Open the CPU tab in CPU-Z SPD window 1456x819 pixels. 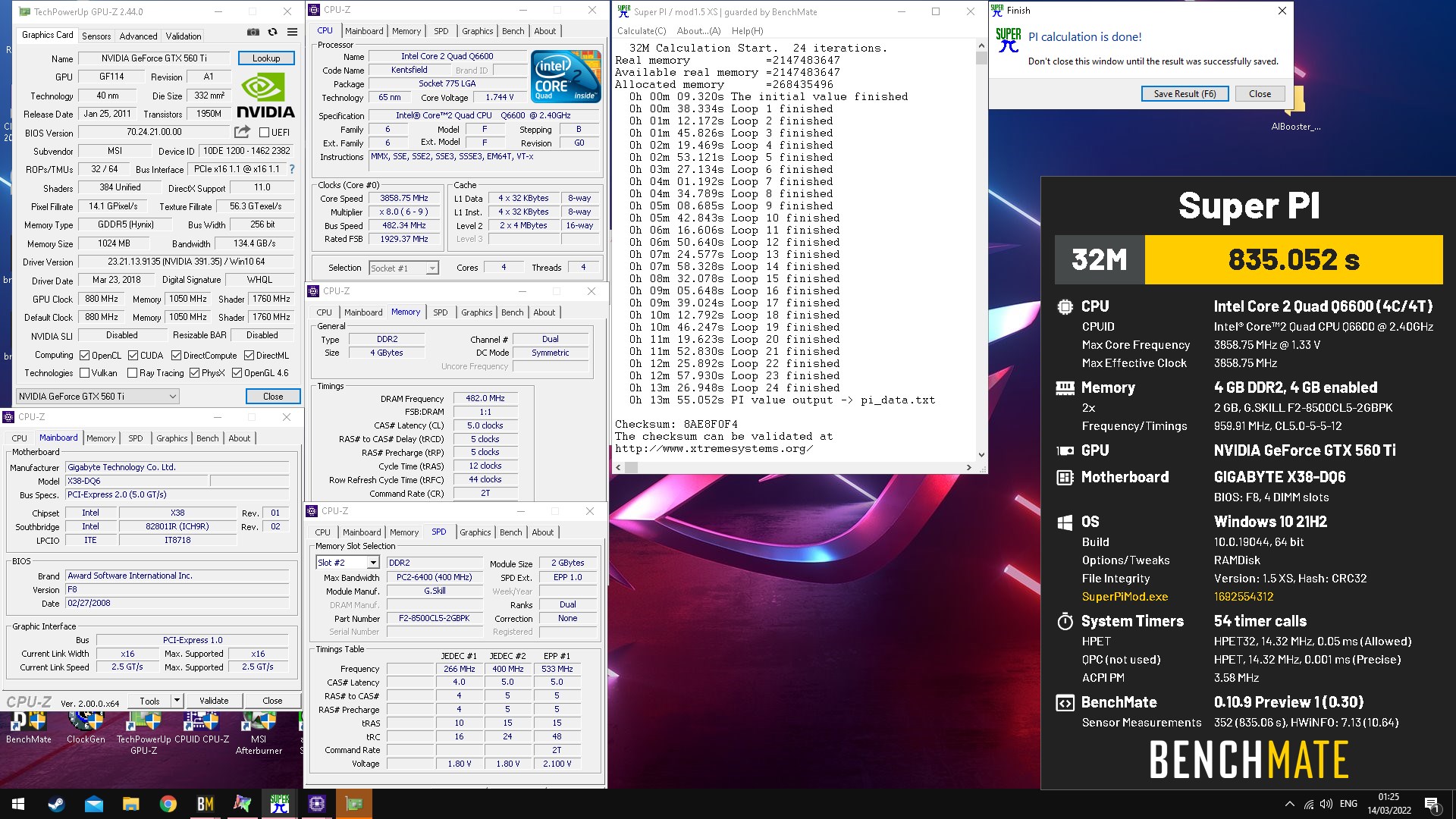pos(322,532)
